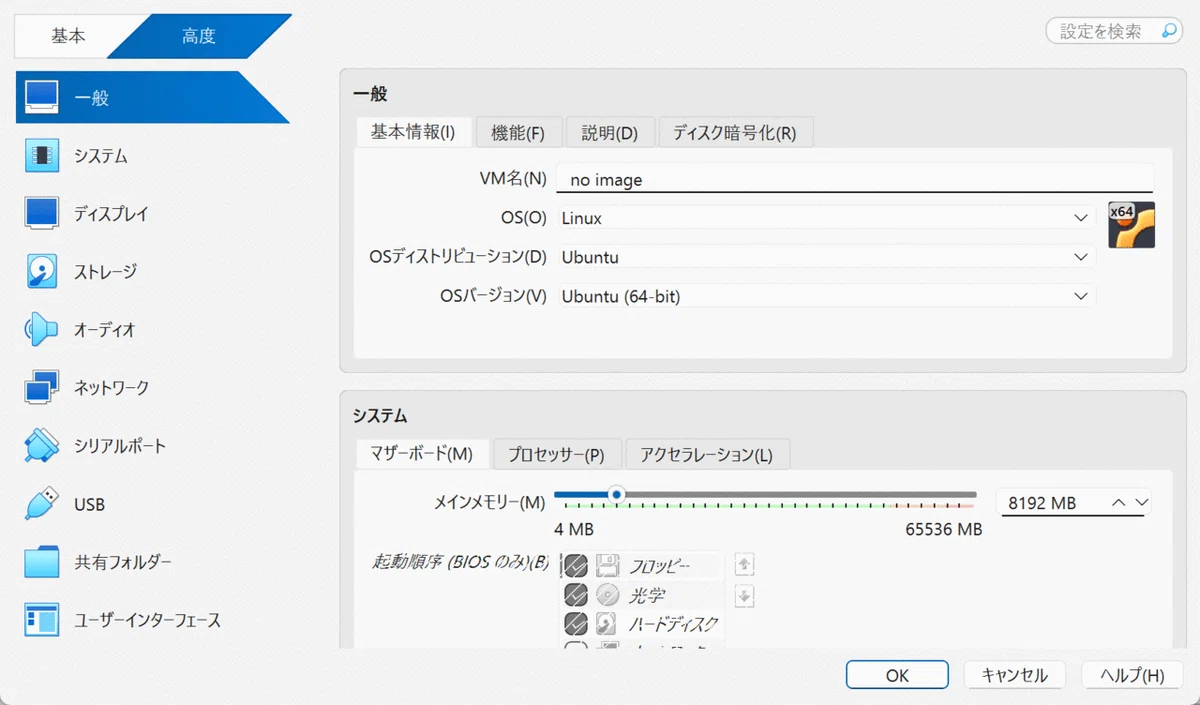
Task: Toggle the フロッピー boot checkbox
Action: [575, 566]
